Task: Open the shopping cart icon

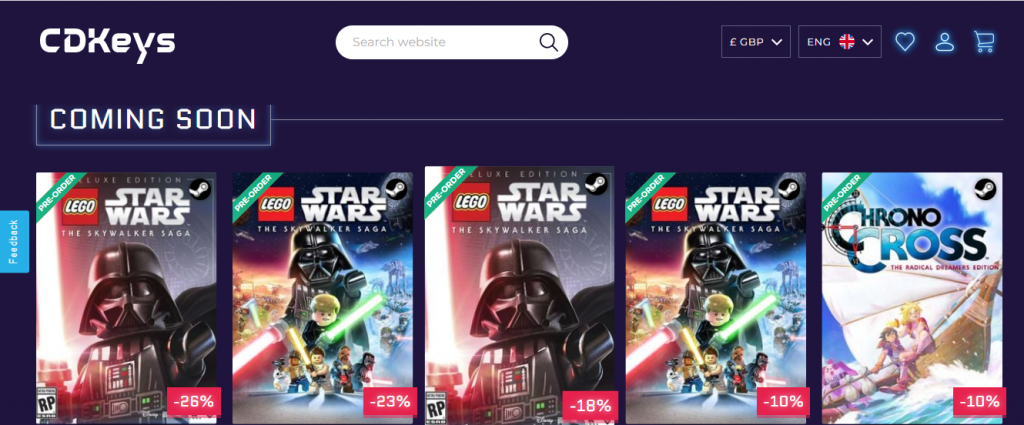Action: click(x=984, y=42)
